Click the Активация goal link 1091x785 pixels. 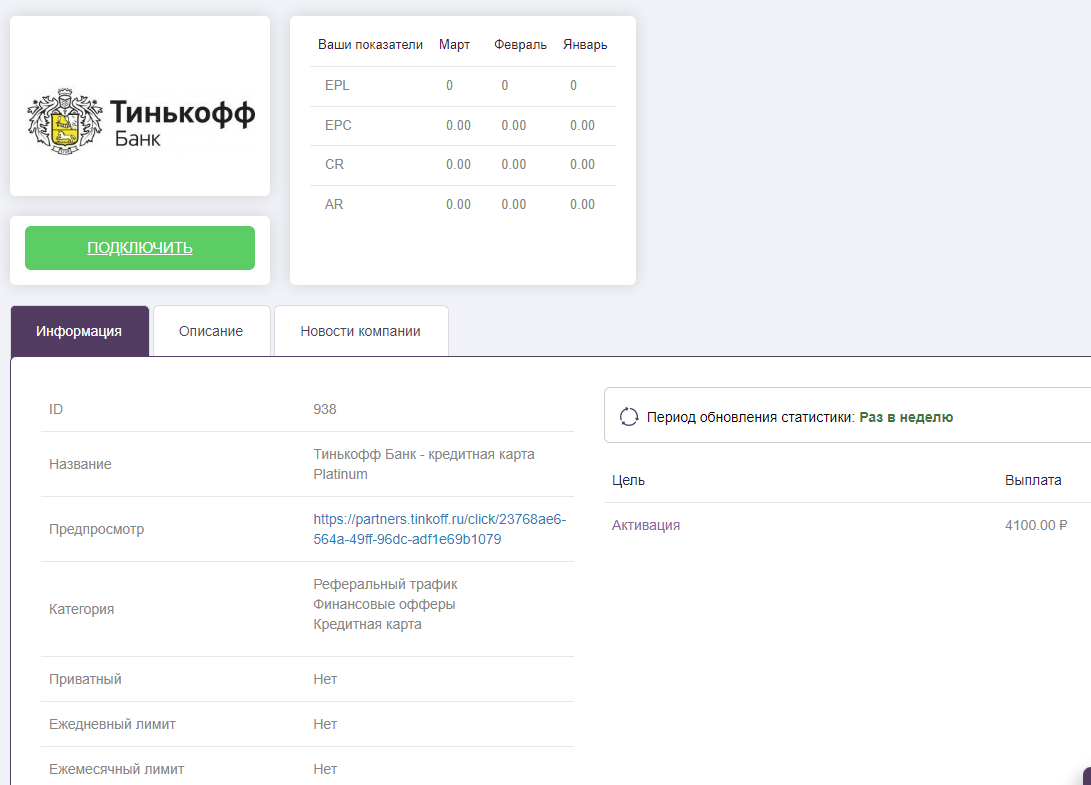(646, 525)
